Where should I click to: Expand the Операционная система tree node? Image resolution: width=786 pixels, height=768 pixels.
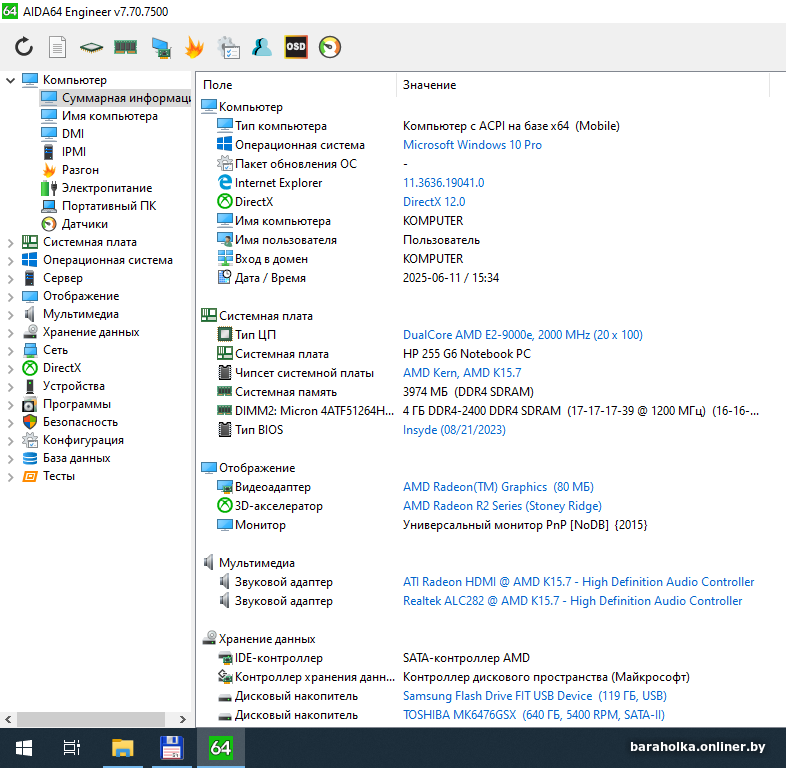(10, 260)
